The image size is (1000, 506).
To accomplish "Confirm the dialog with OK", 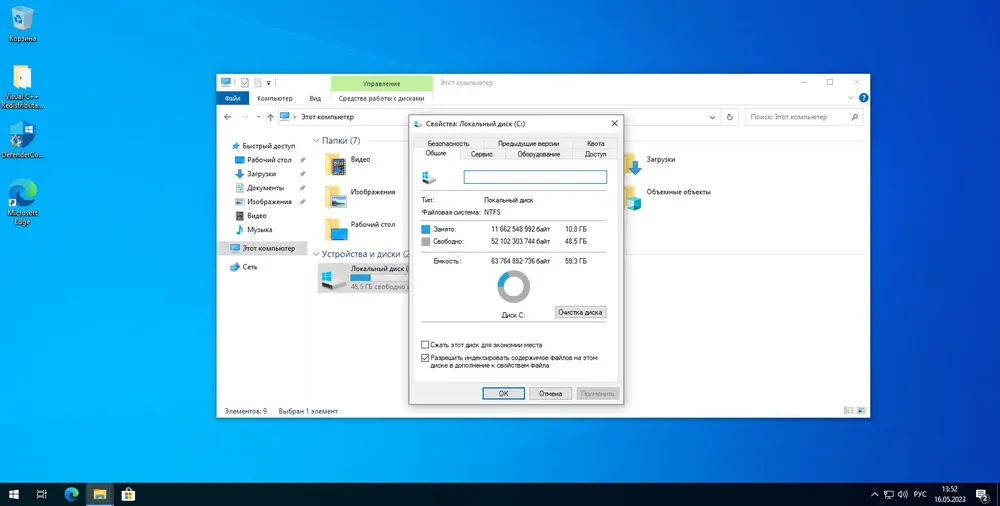I will (x=503, y=394).
